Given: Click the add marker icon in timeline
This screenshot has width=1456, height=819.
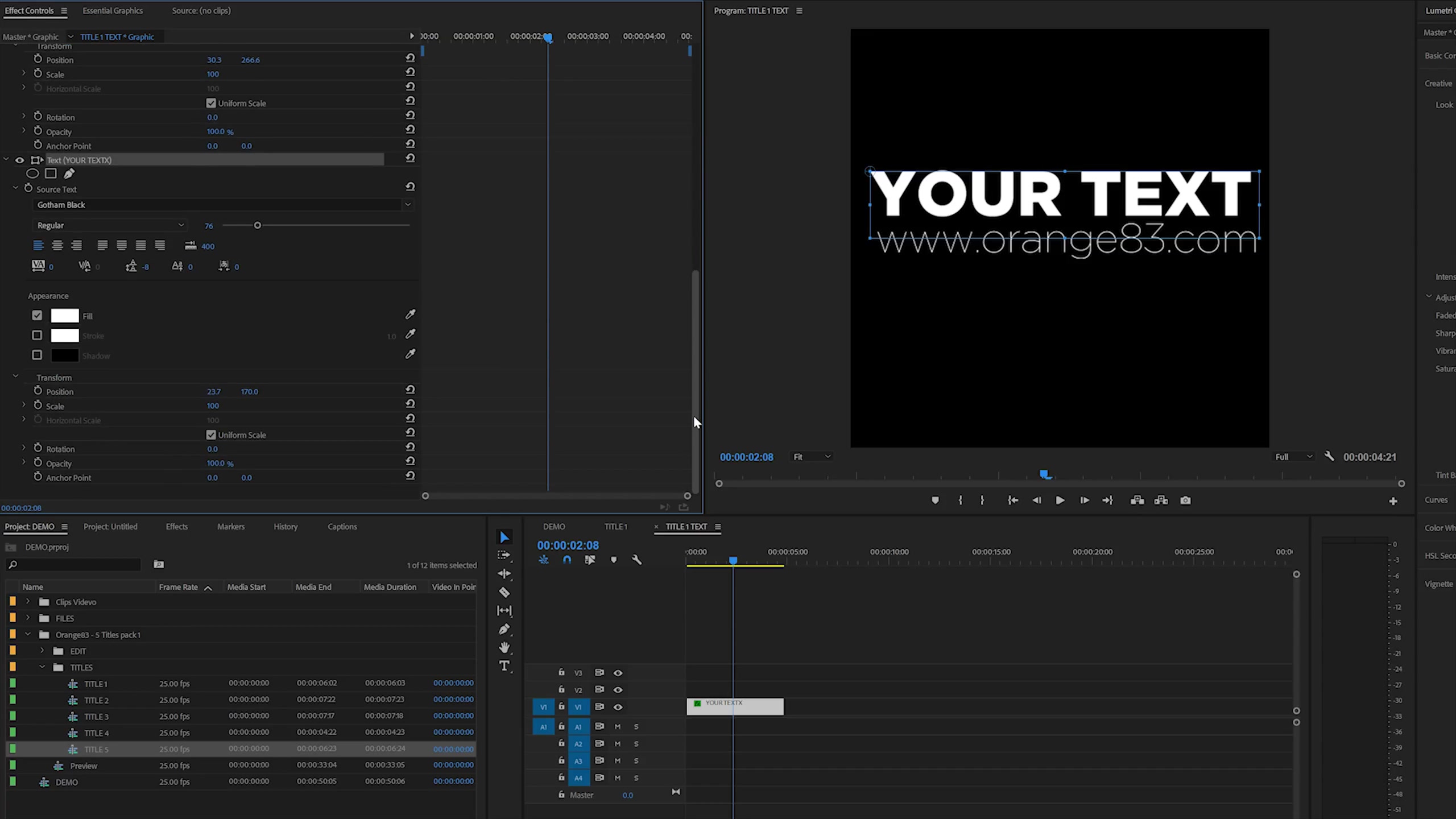Looking at the screenshot, I should [x=614, y=559].
